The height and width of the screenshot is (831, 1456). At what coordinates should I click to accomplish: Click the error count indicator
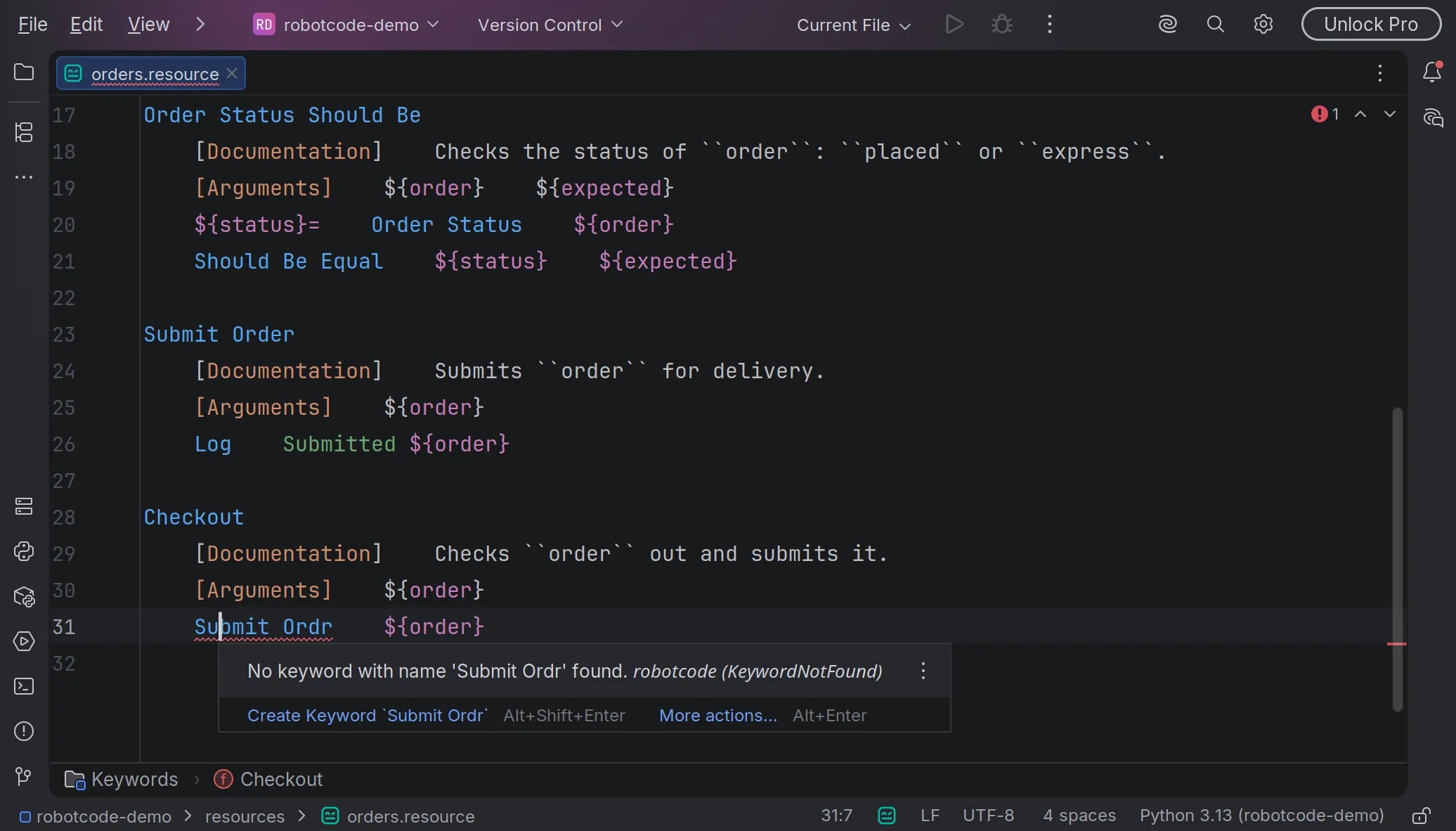click(x=1325, y=114)
